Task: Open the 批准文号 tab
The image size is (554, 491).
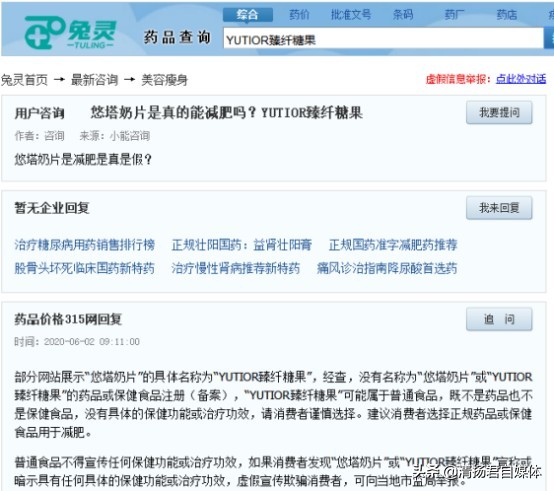Action: click(x=351, y=15)
